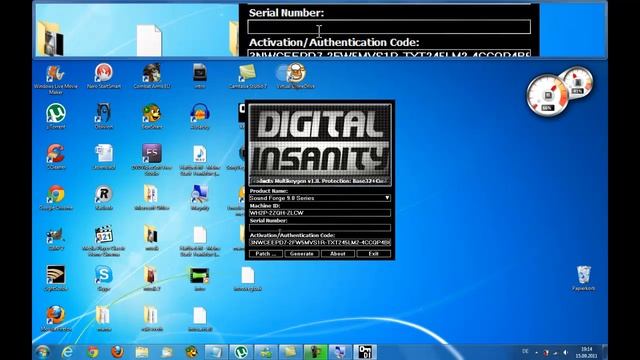Click the DE language indicator in taskbar
The width and height of the screenshot is (640, 360).
click(525, 351)
